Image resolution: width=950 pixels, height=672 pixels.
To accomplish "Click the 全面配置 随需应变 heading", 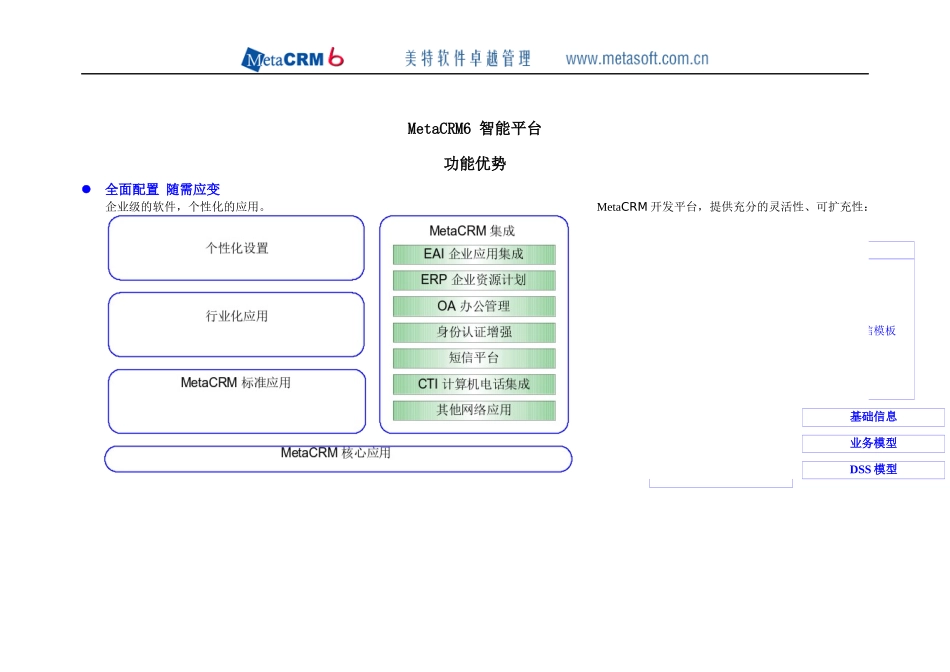I will pyautogui.click(x=162, y=190).
